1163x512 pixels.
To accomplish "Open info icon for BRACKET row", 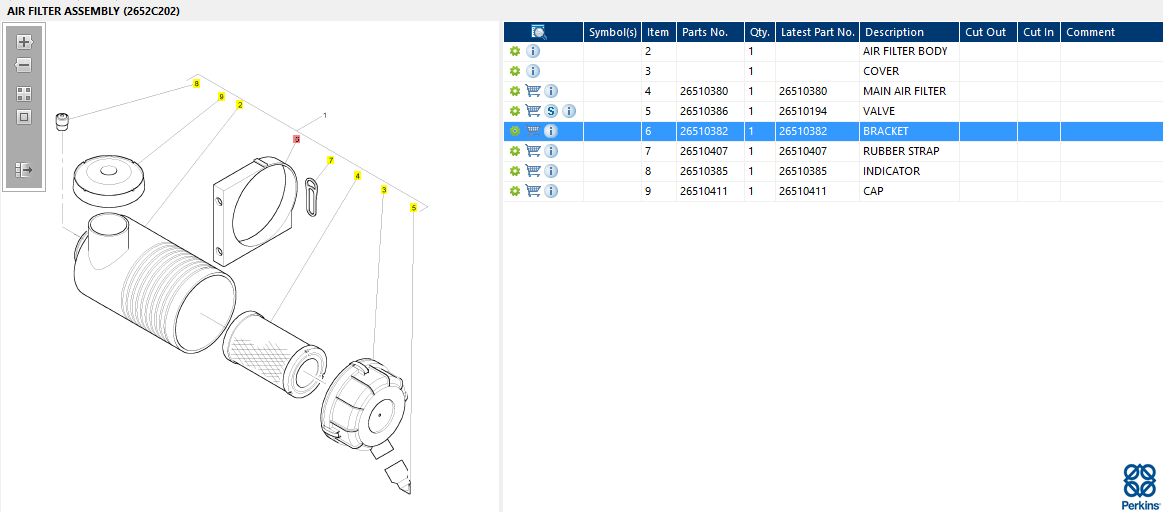I will 551,131.
